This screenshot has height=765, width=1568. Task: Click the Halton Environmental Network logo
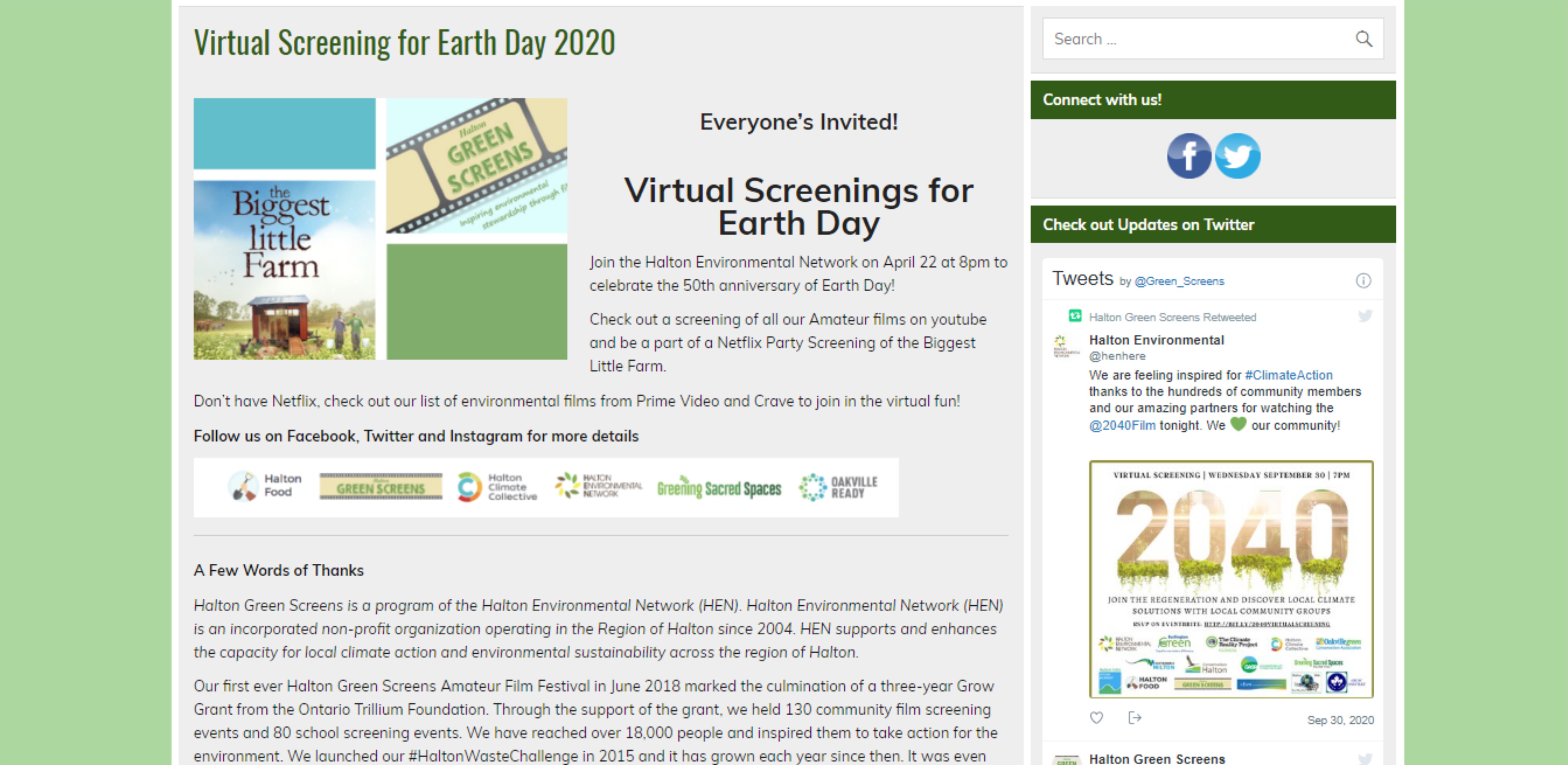tap(598, 486)
